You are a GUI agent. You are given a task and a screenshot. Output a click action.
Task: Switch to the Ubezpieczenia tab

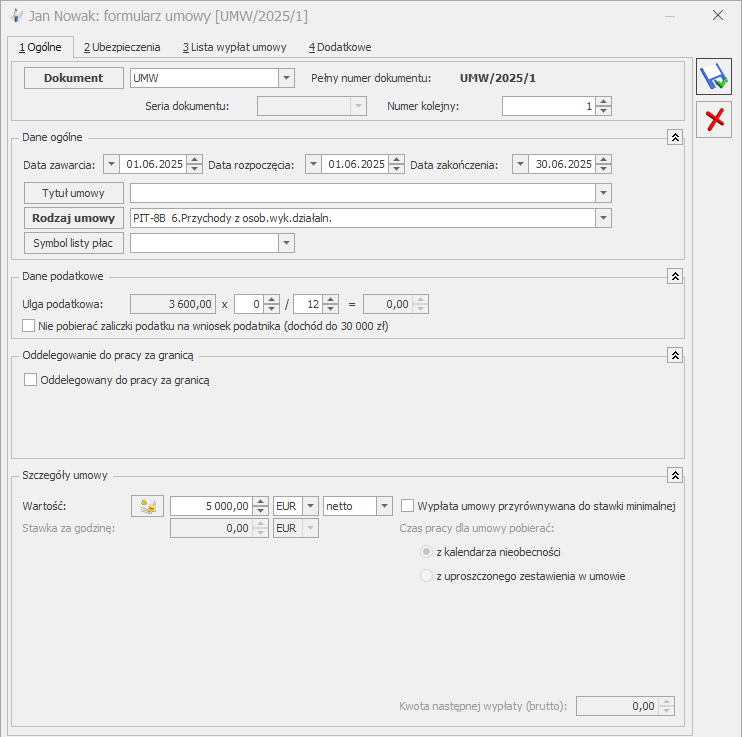[122, 47]
